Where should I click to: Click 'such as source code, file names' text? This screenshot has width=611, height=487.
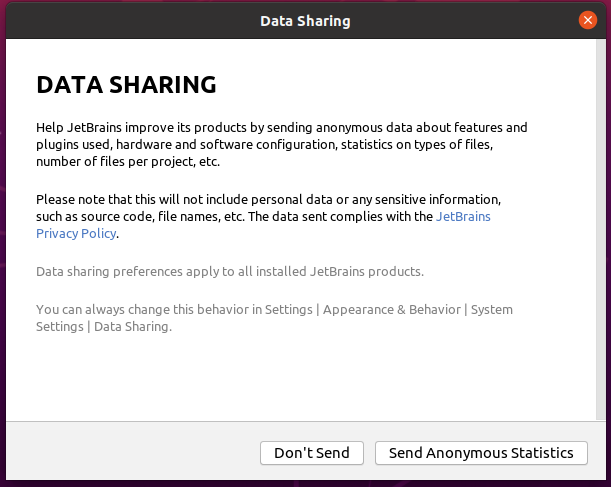point(140,216)
